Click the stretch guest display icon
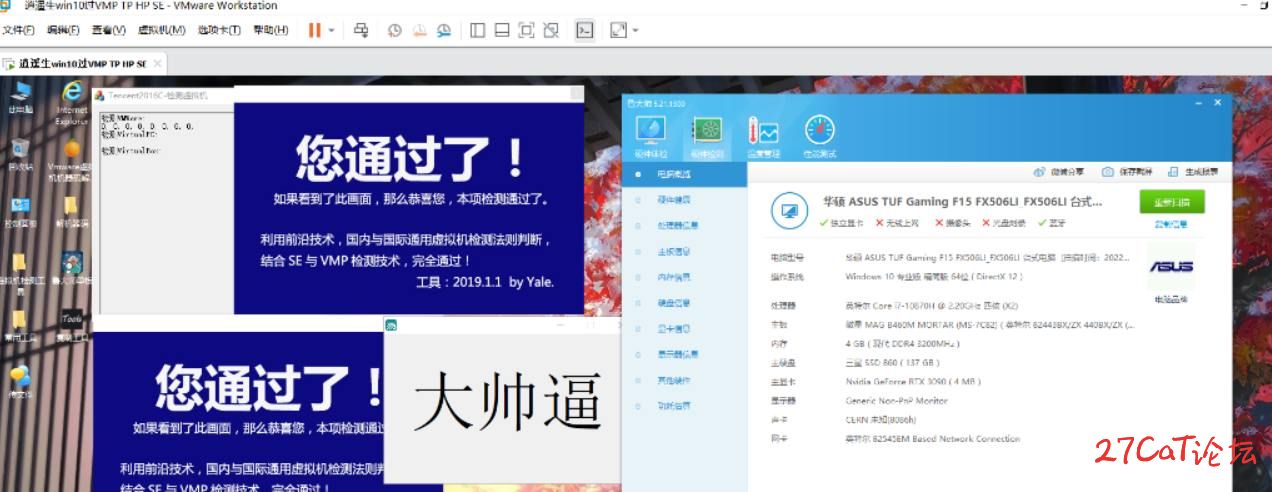The image size is (1272, 492). (x=618, y=30)
